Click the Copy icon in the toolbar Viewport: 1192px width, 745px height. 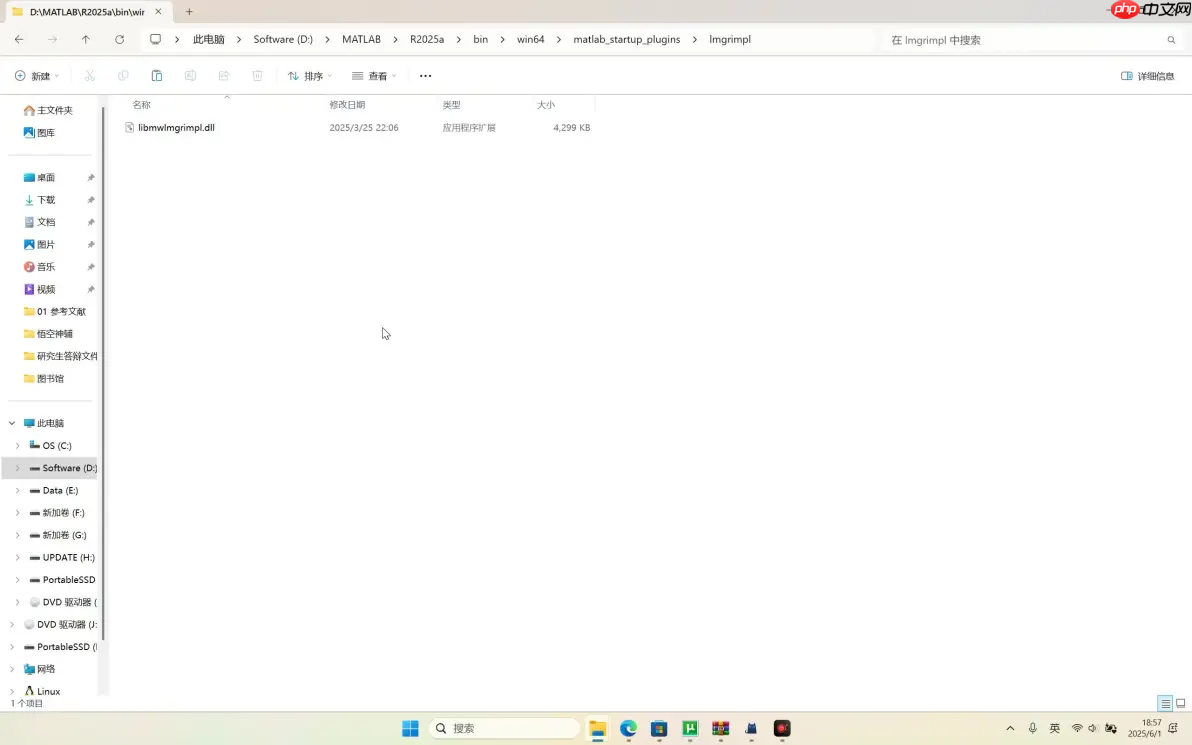point(124,75)
